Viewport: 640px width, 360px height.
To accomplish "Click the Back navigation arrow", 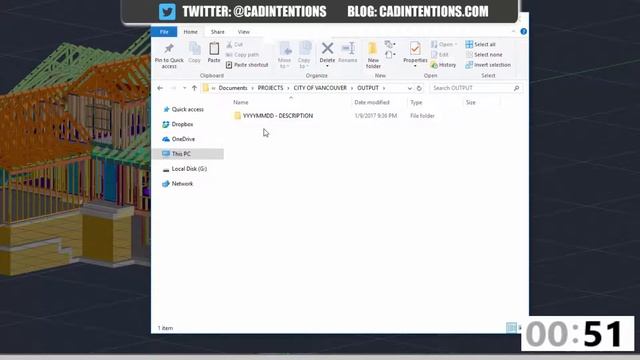I will 160,88.
